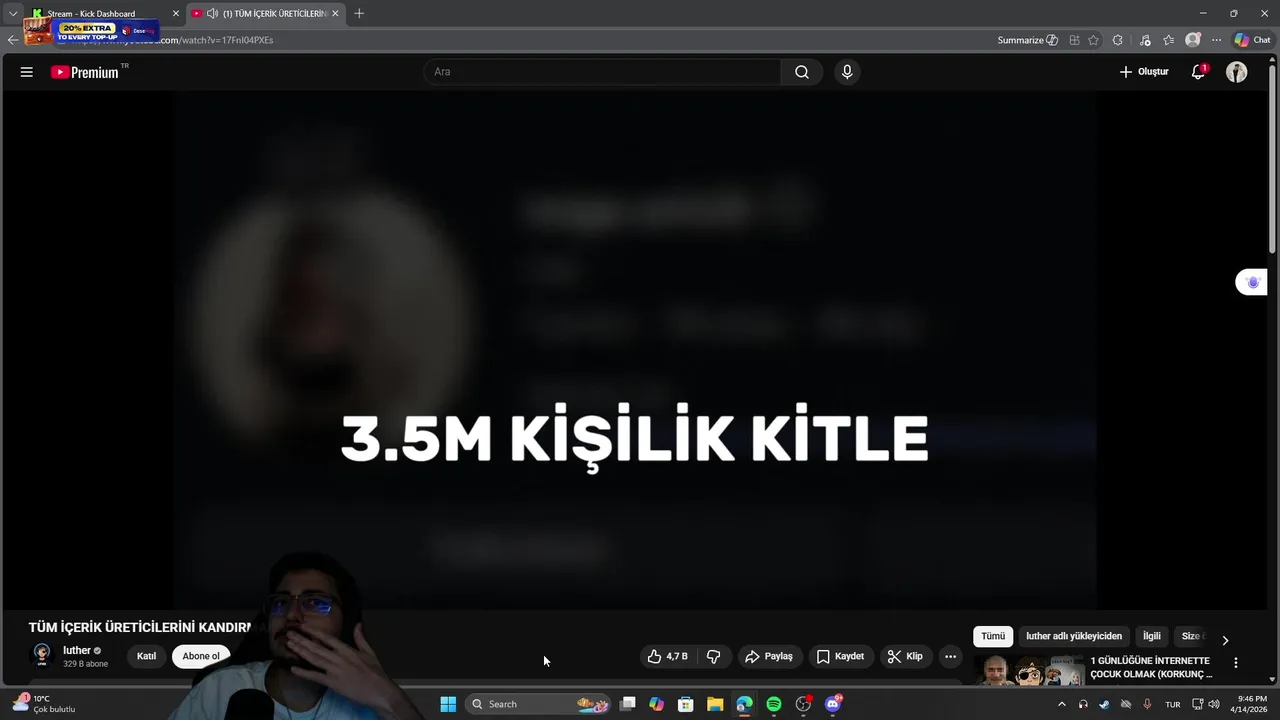Switch TUR keyboard language
The width and height of the screenshot is (1280, 720).
coord(1173,704)
